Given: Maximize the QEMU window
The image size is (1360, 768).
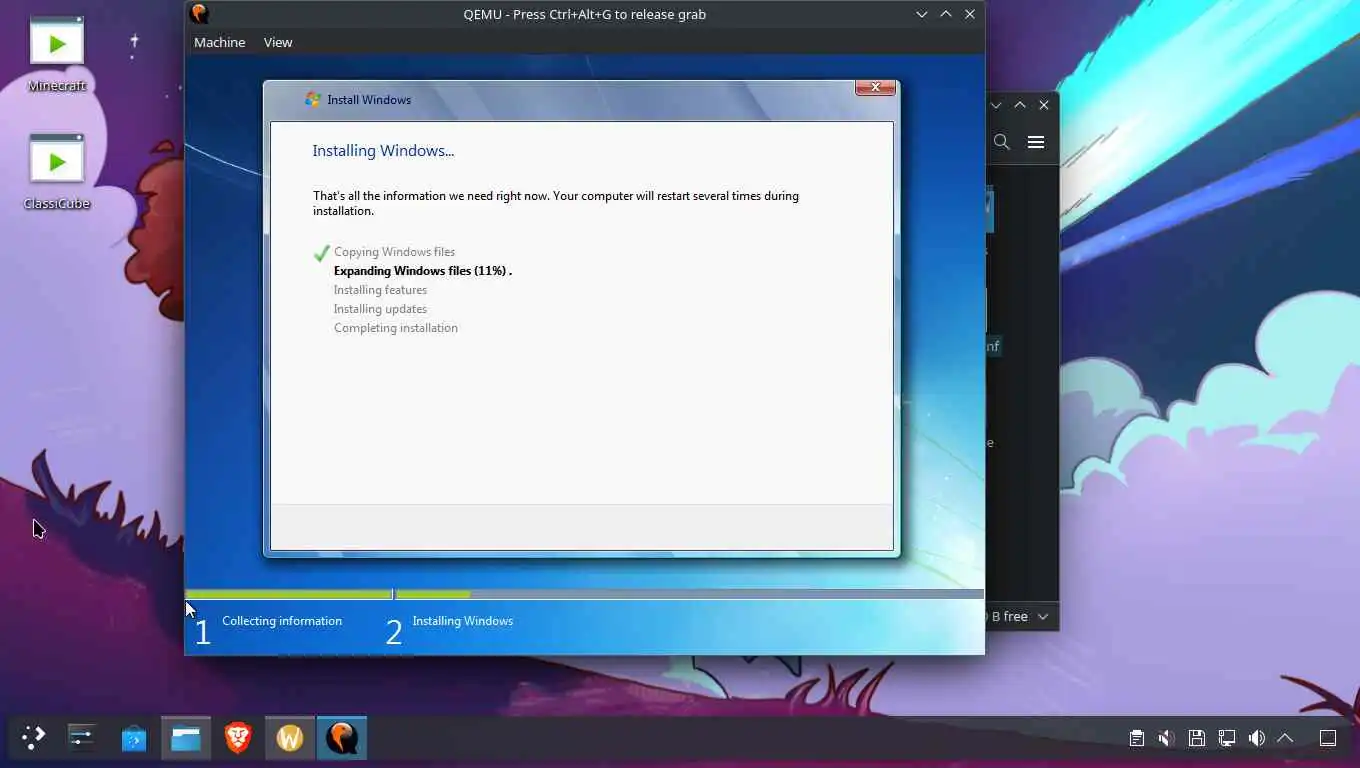Looking at the screenshot, I should 945,14.
